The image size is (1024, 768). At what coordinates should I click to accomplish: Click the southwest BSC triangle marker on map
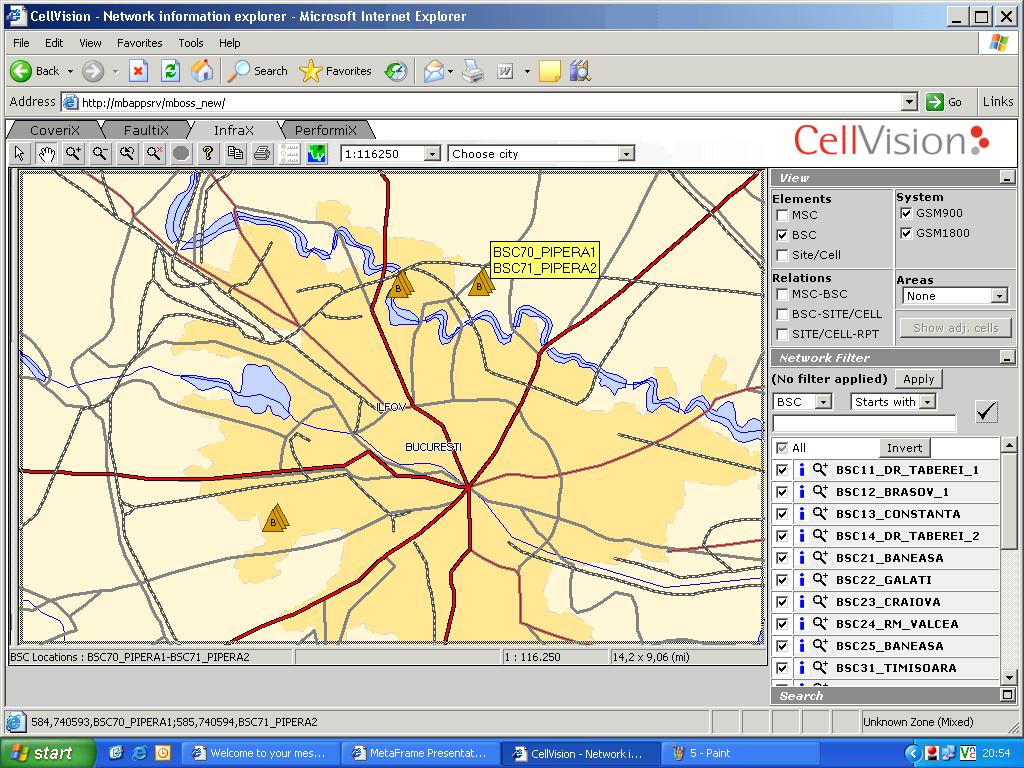[x=276, y=518]
